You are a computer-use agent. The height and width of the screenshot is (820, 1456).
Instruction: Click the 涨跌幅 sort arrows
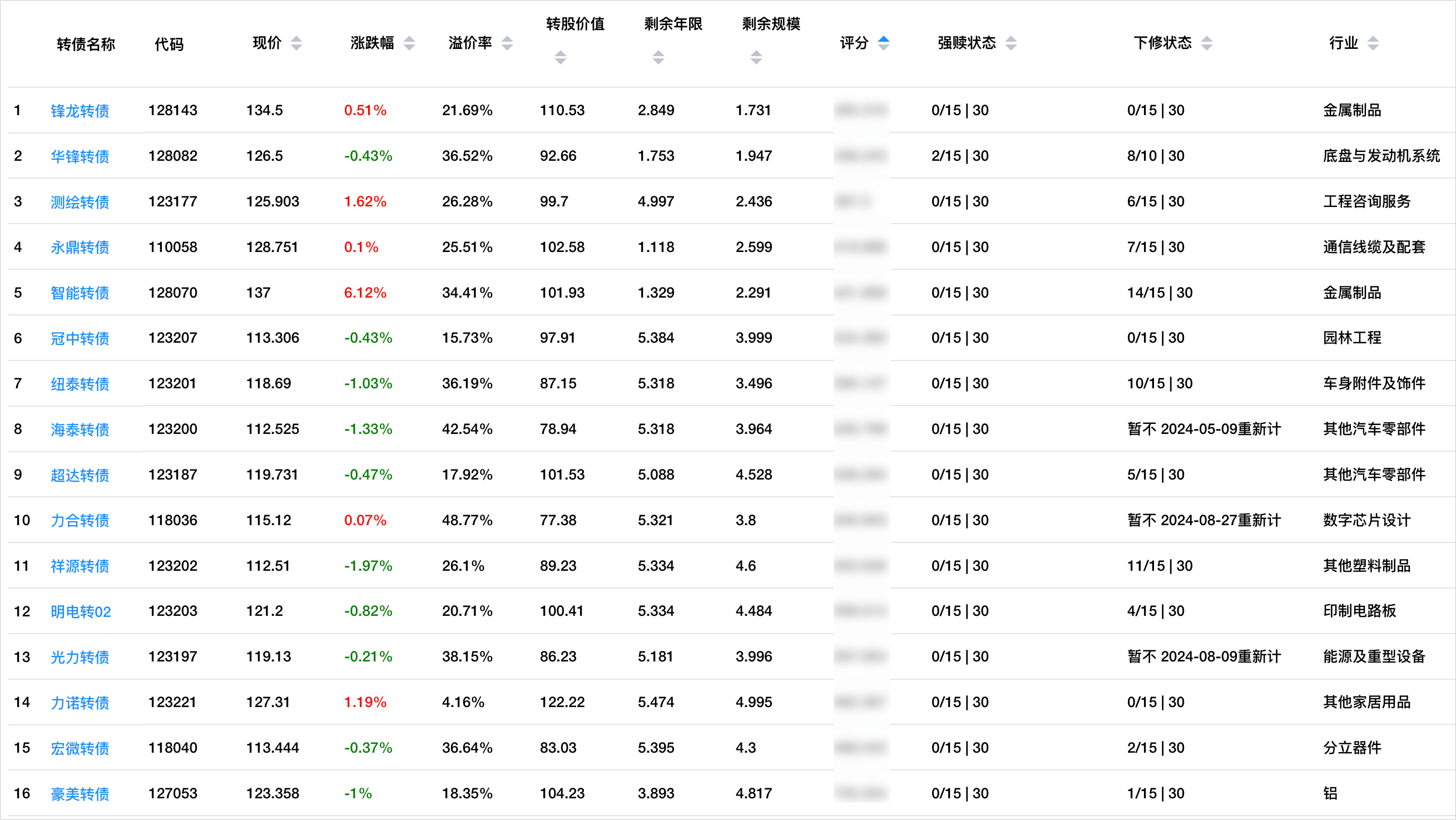[409, 43]
